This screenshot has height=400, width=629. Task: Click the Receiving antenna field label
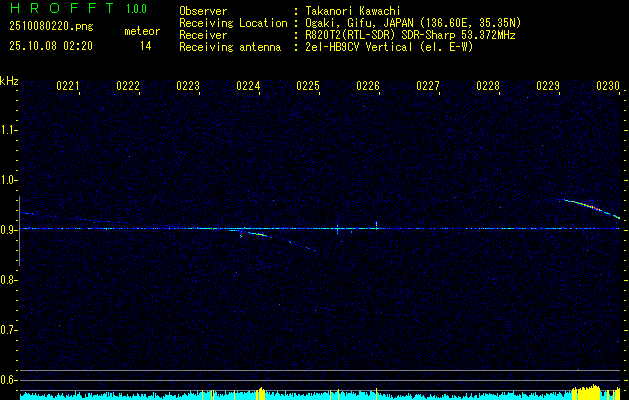point(230,47)
